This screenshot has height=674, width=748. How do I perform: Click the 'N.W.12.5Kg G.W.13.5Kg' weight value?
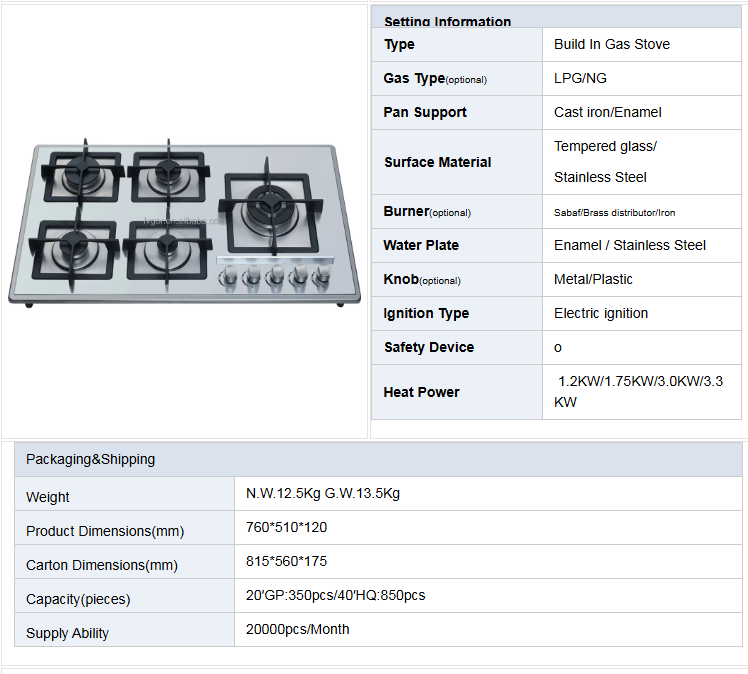[x=323, y=493]
